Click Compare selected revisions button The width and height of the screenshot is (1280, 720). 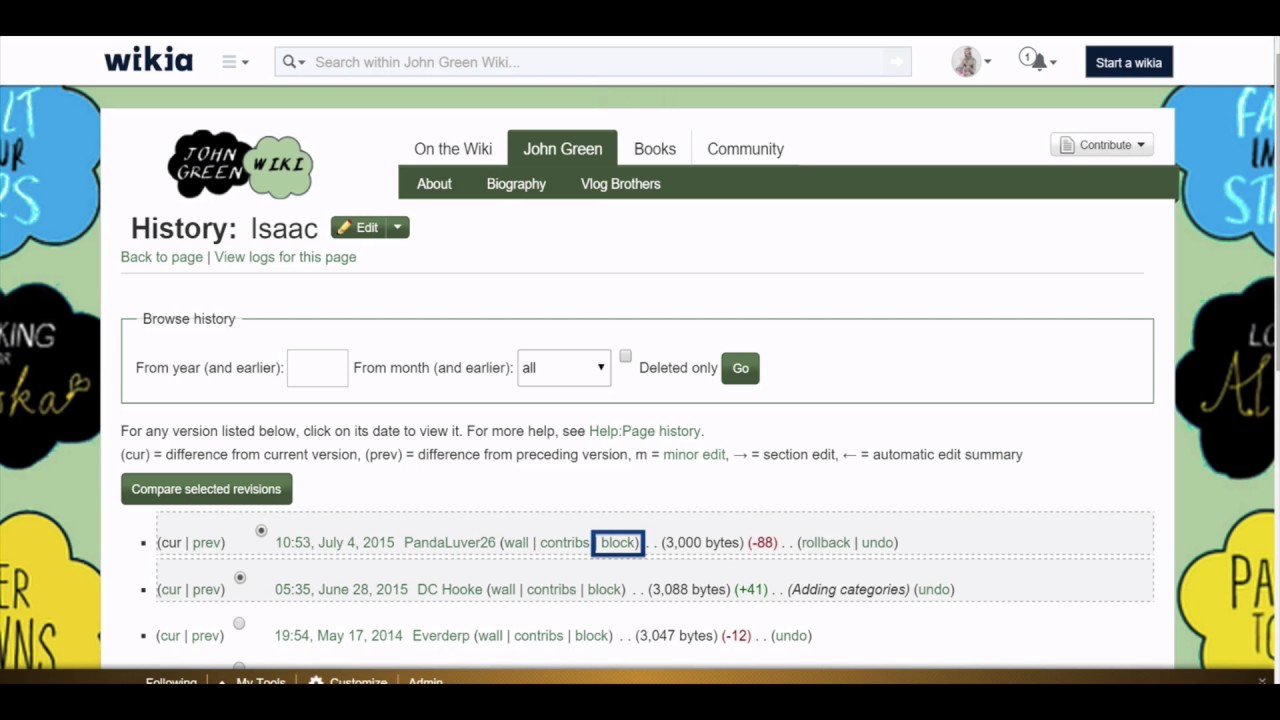(x=206, y=489)
